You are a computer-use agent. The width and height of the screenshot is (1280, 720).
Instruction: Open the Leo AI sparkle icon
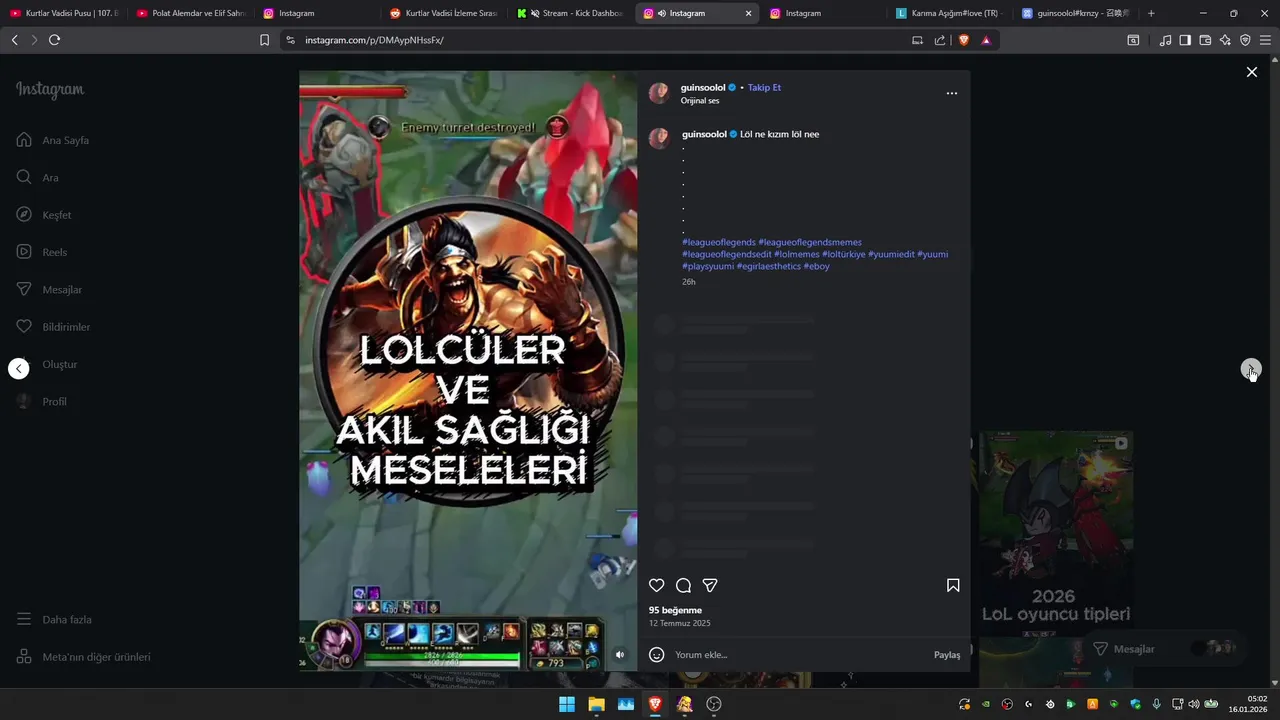coord(1225,40)
